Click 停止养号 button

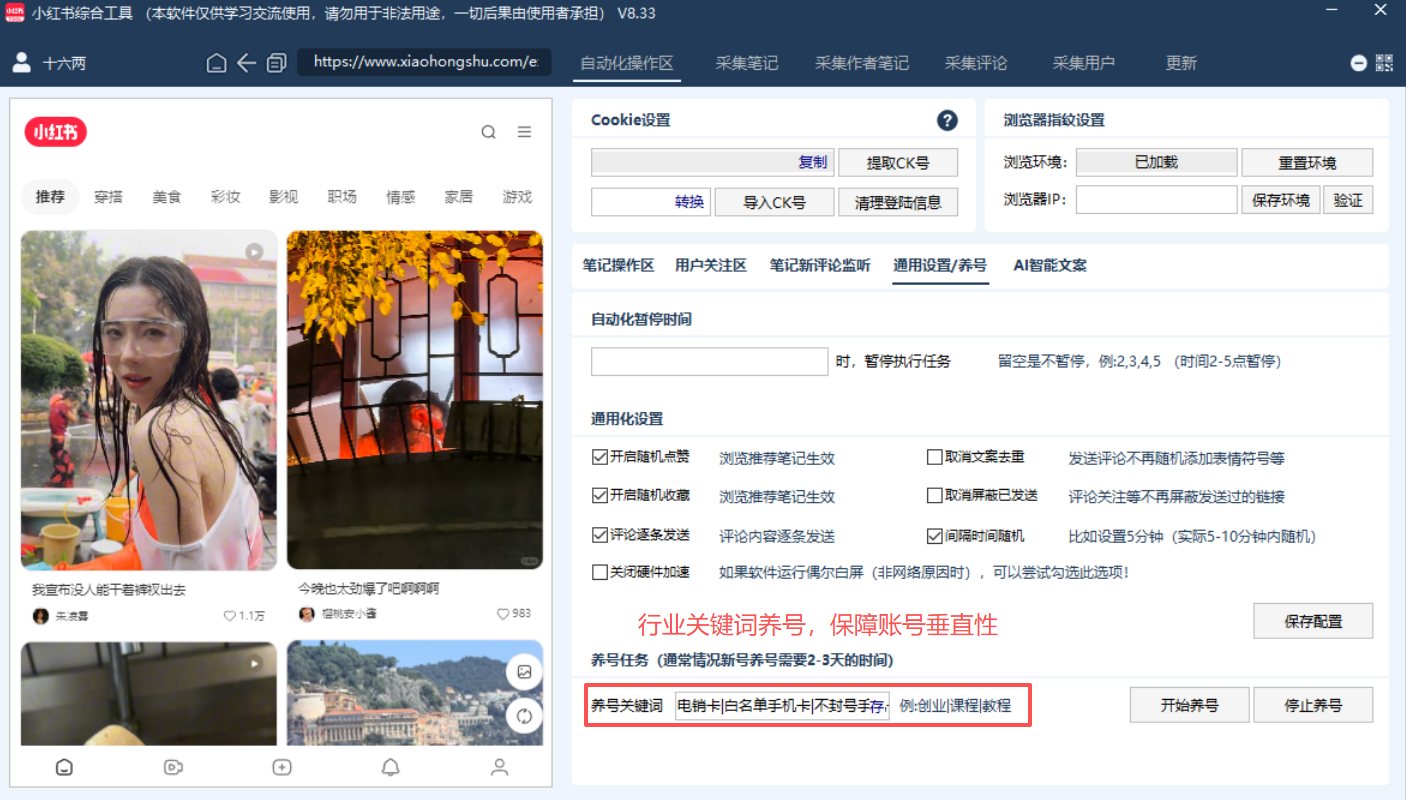click(1313, 705)
